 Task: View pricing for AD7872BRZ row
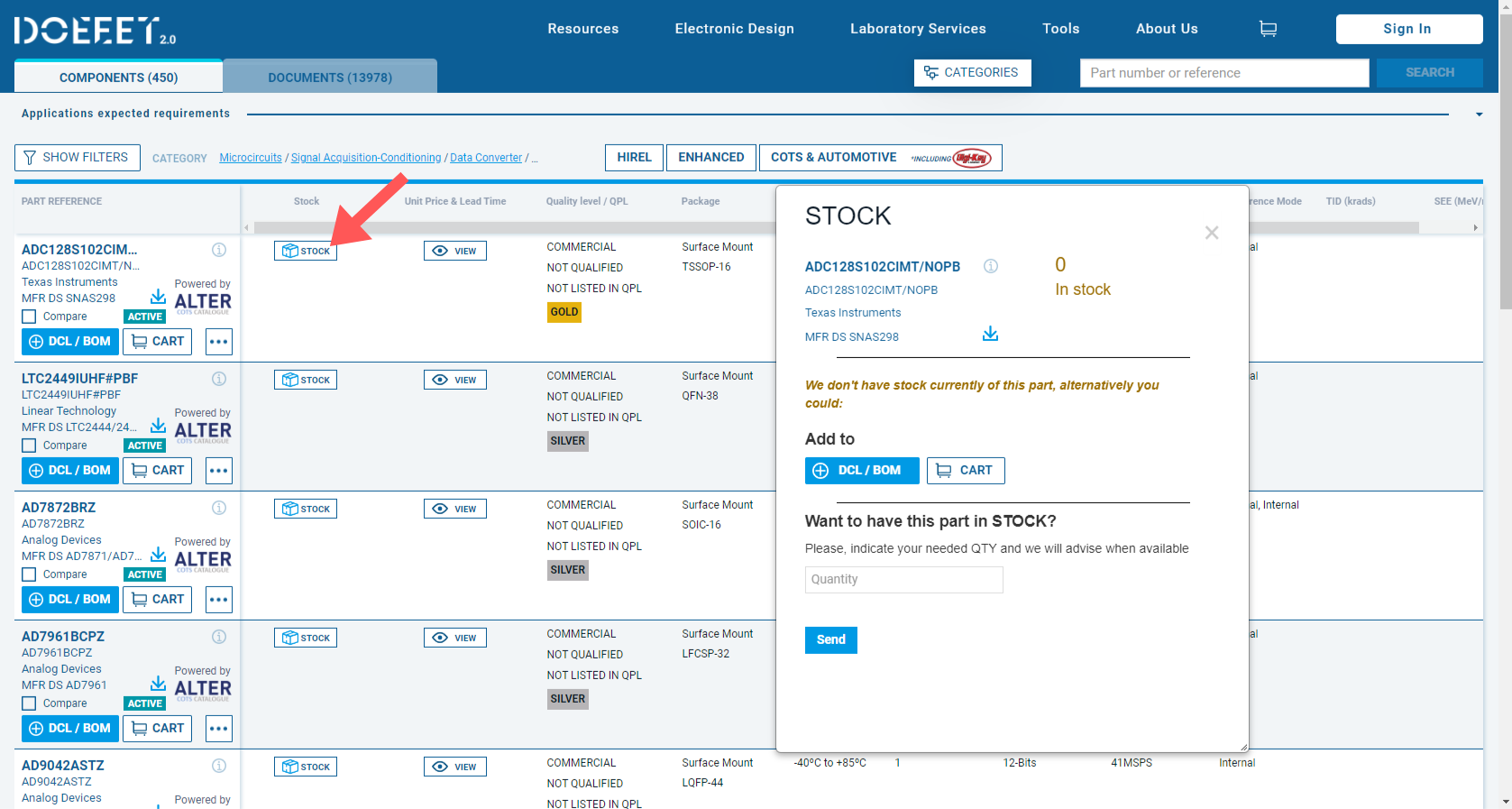[455, 509]
